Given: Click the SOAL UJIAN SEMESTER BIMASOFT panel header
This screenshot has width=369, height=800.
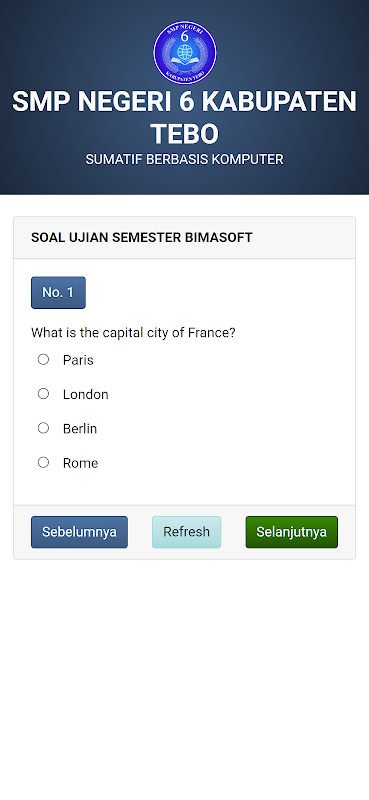Looking at the screenshot, I should click(x=184, y=238).
